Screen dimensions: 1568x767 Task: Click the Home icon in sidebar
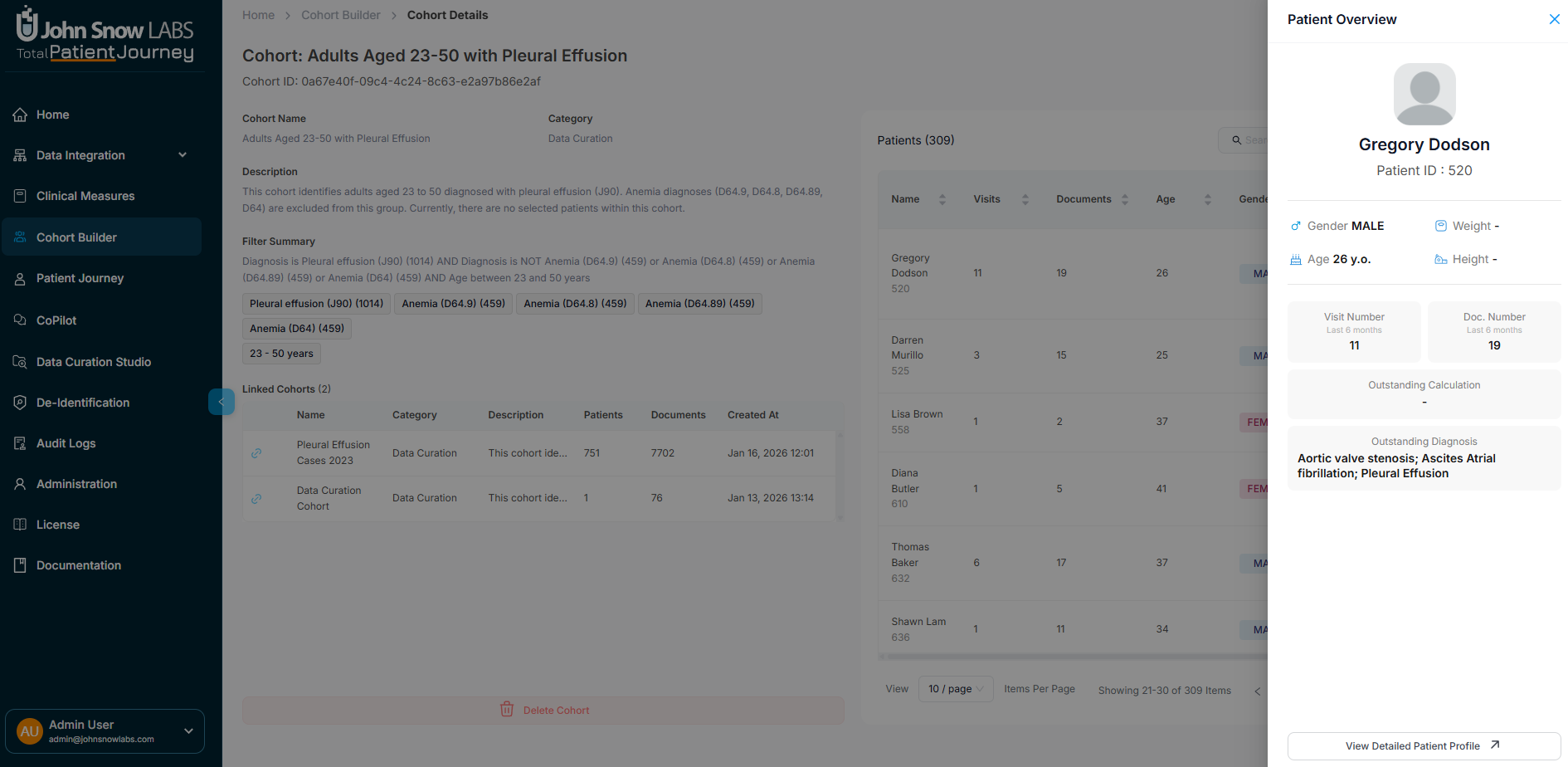pos(20,115)
